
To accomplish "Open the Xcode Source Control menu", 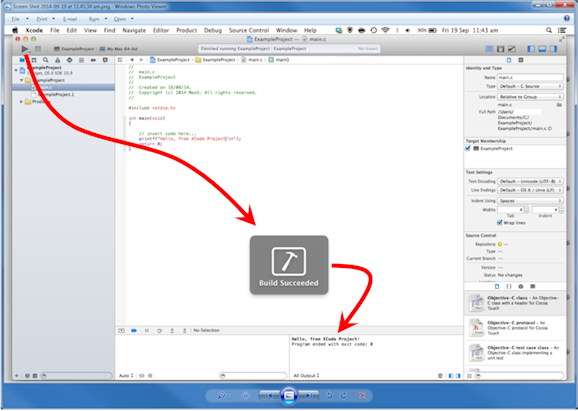I will [249, 30].
